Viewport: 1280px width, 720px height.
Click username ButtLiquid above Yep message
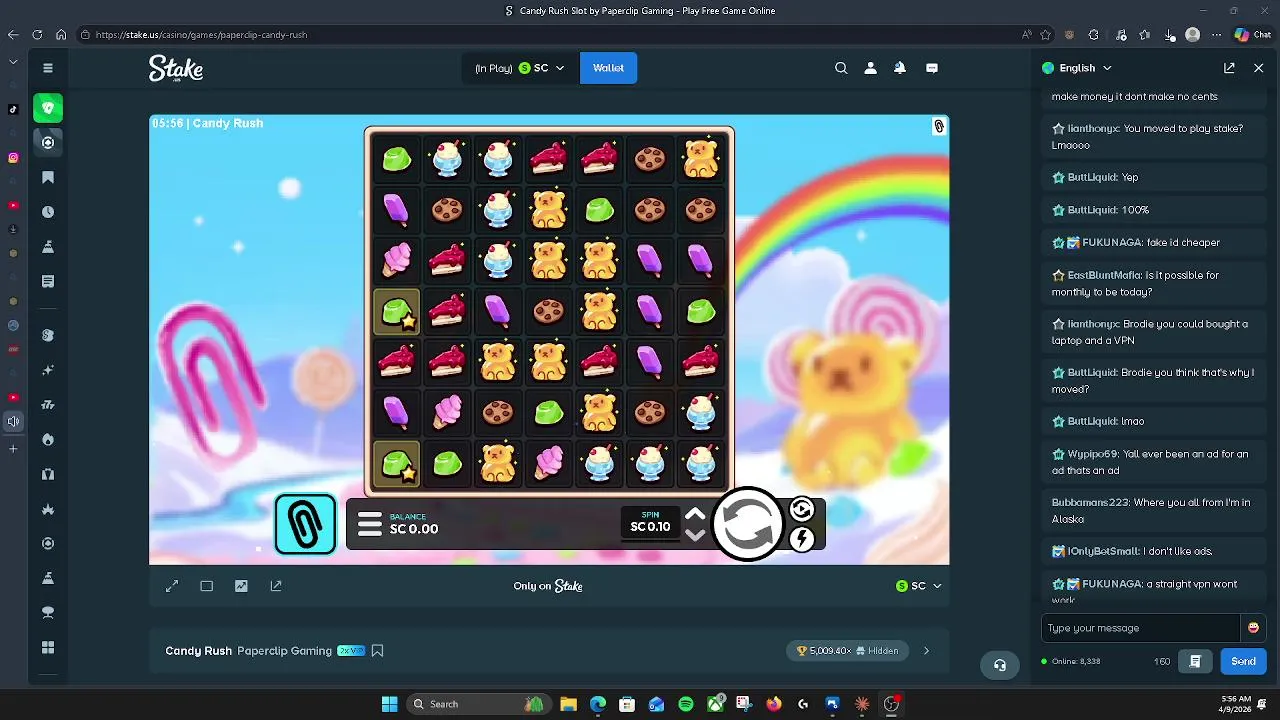pos(1092,177)
